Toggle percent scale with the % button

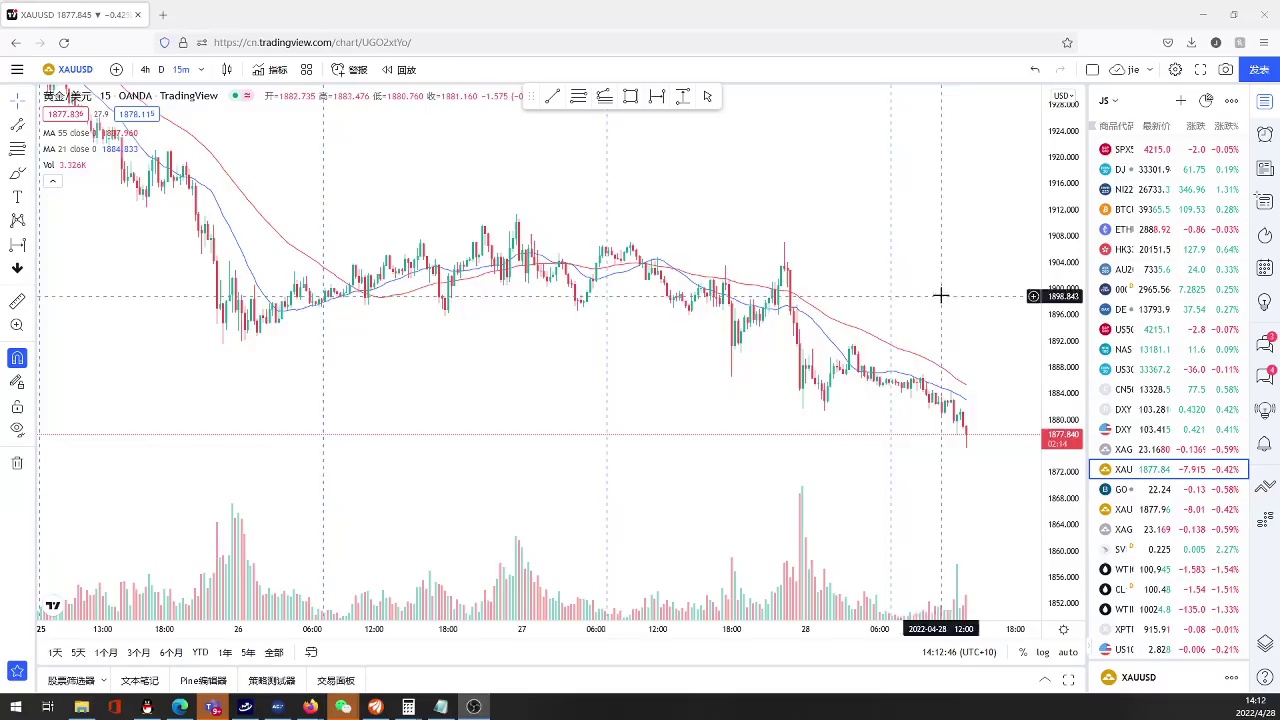[x=1022, y=653]
